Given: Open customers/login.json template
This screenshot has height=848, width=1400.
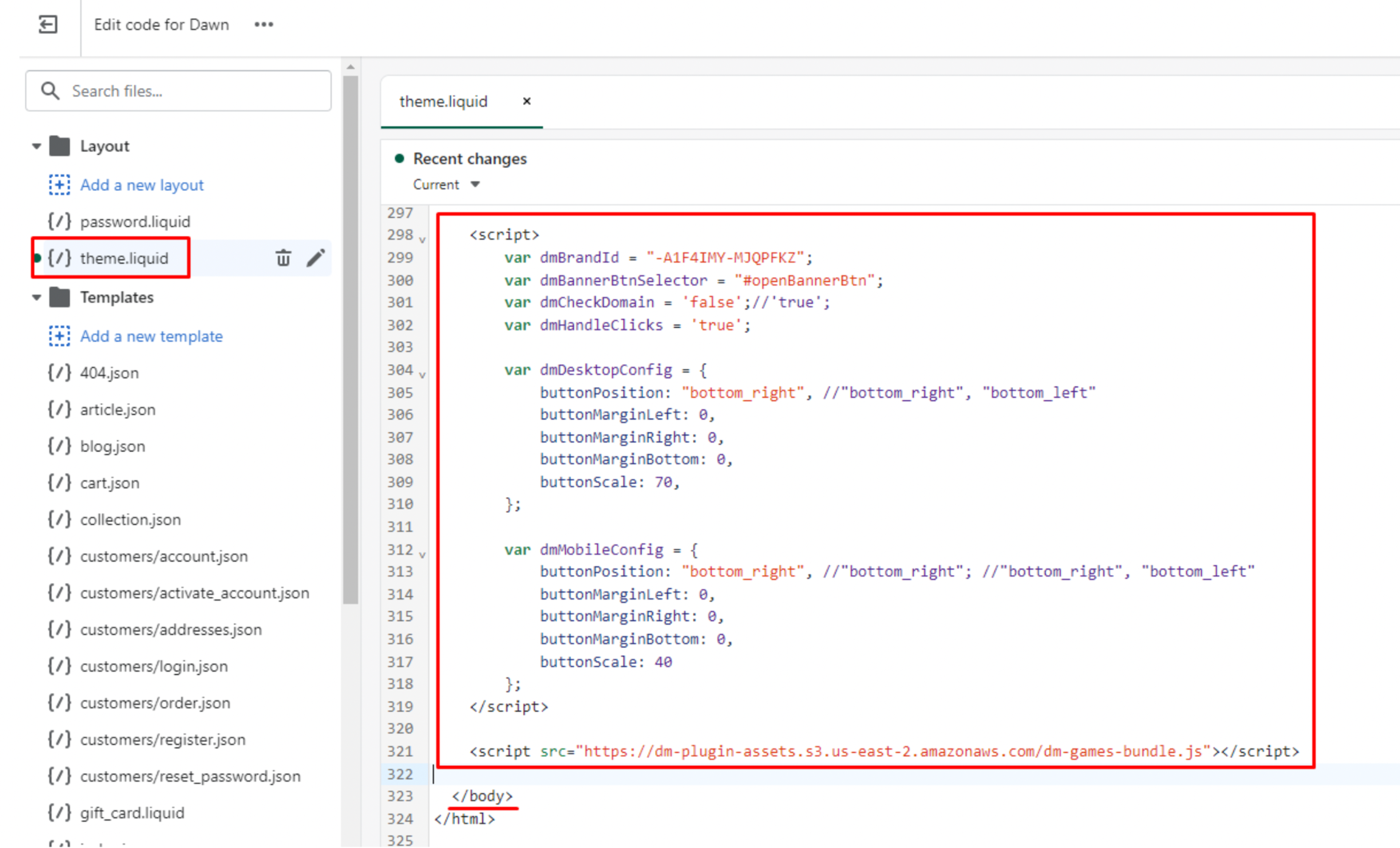Looking at the screenshot, I should [x=154, y=666].
